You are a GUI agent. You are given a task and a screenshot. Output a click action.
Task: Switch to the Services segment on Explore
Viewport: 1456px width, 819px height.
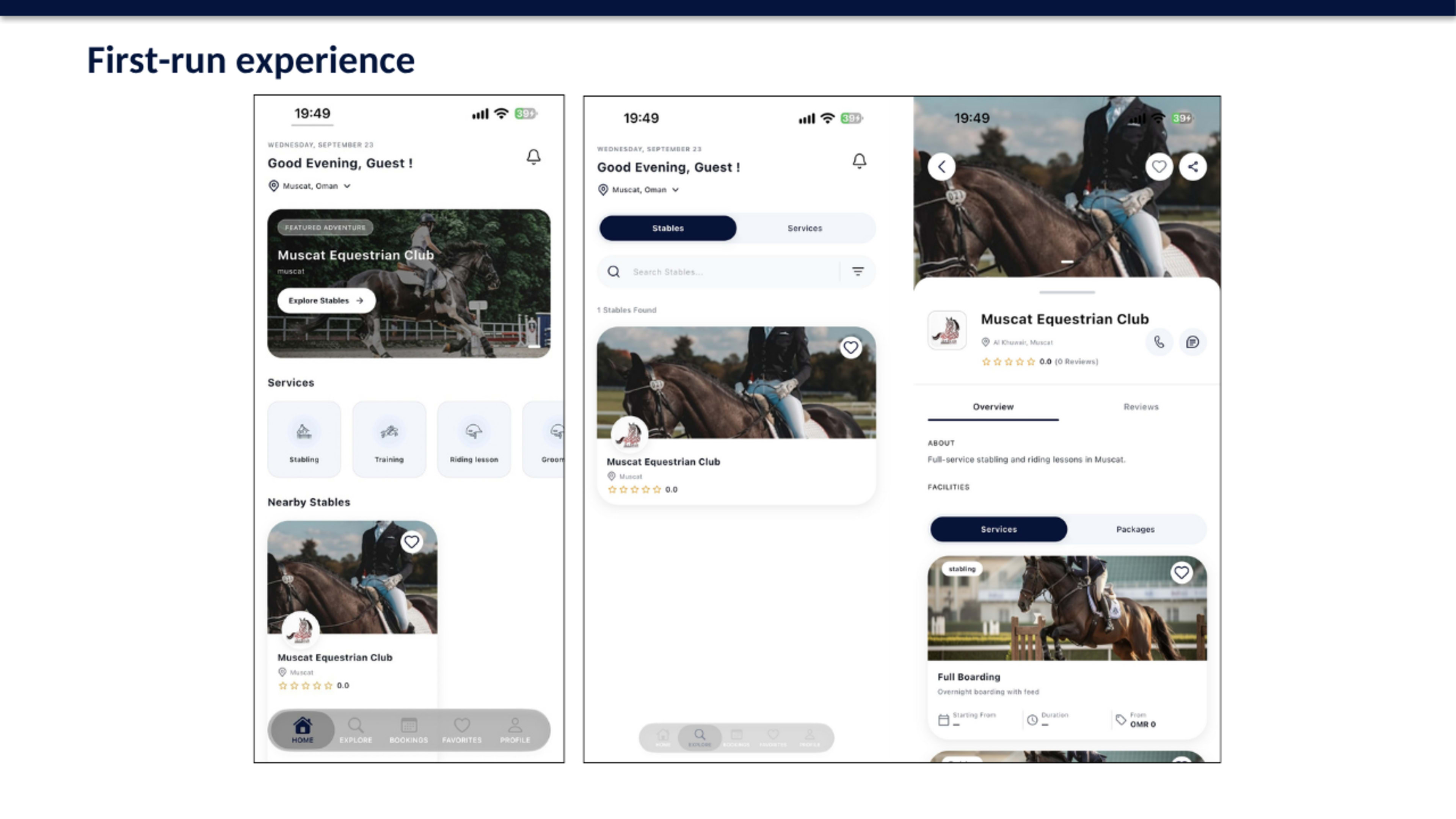click(x=805, y=228)
